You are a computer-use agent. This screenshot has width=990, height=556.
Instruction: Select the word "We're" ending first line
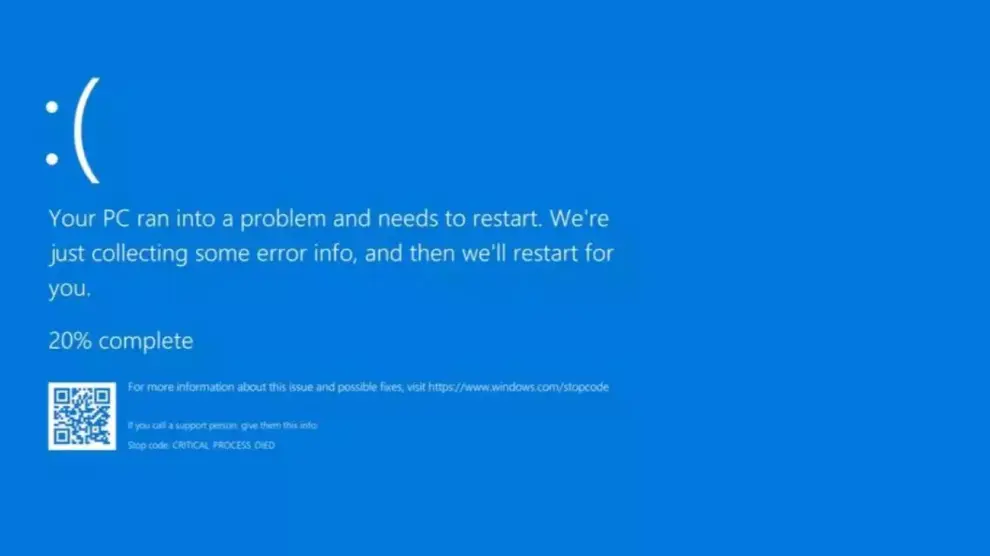point(579,218)
